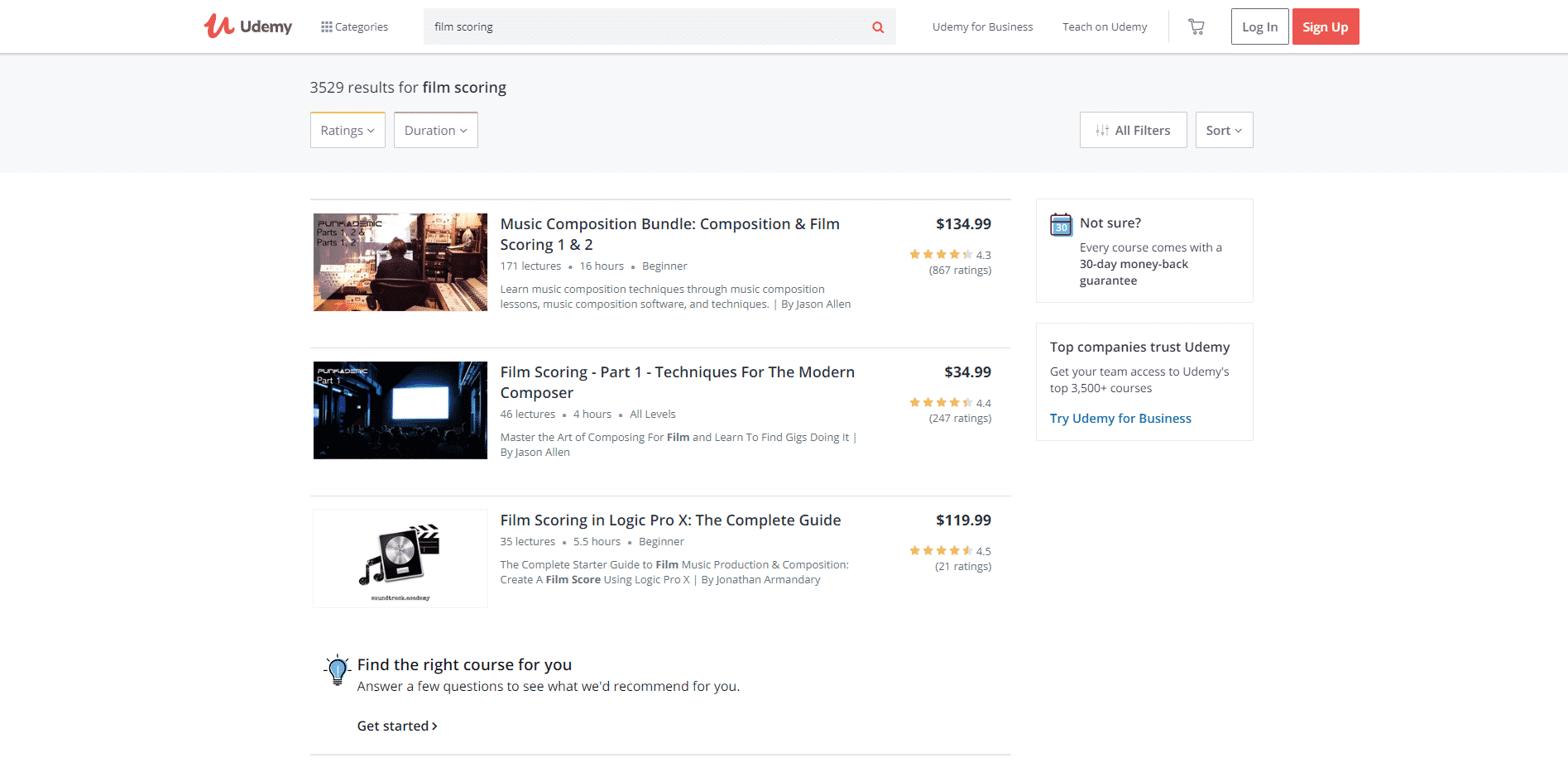Click the lightbulb icon
1568x767 pixels.
click(337, 670)
